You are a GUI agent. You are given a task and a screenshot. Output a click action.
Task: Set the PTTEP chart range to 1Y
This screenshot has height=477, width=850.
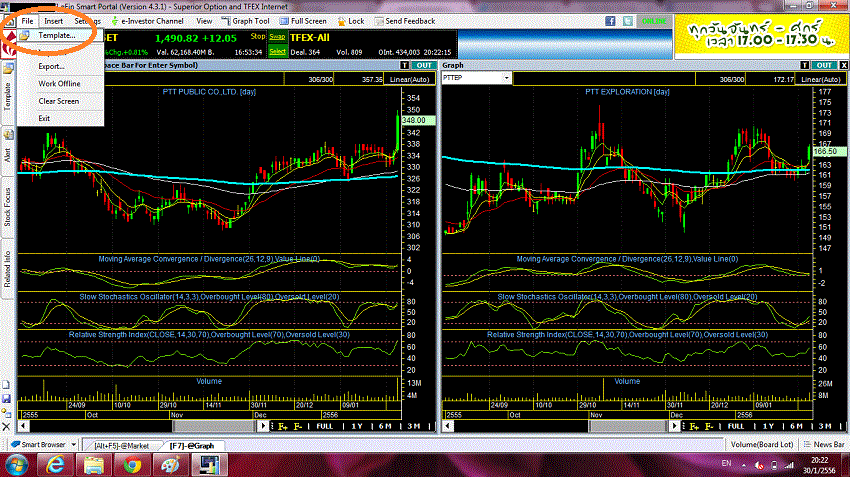click(768, 427)
